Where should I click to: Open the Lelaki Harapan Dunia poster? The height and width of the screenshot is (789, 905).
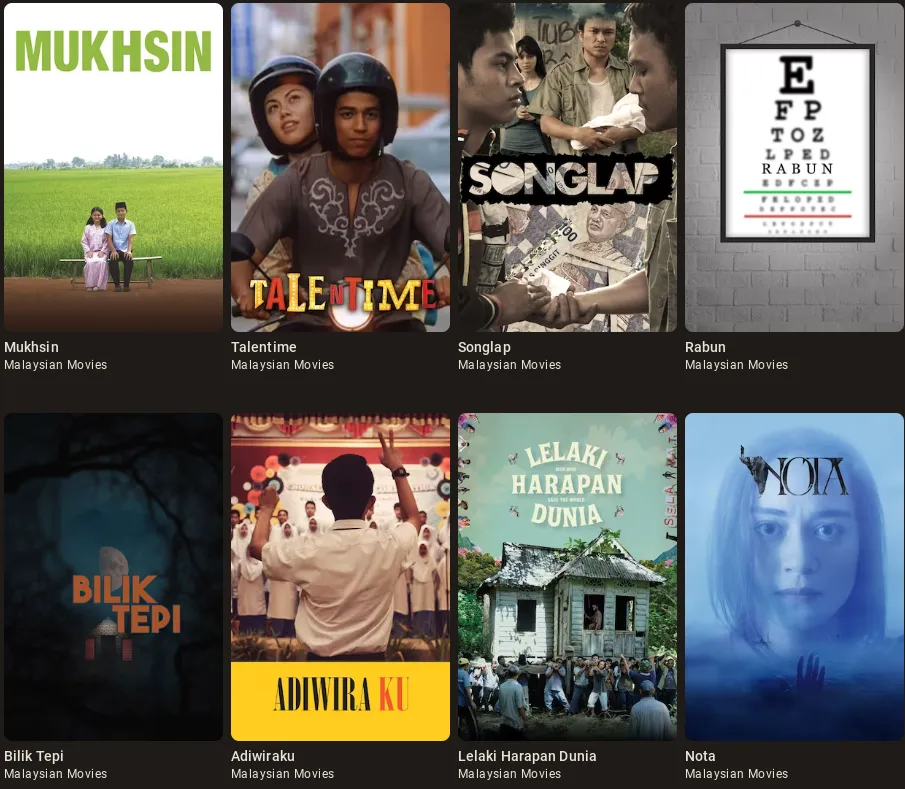(567, 577)
